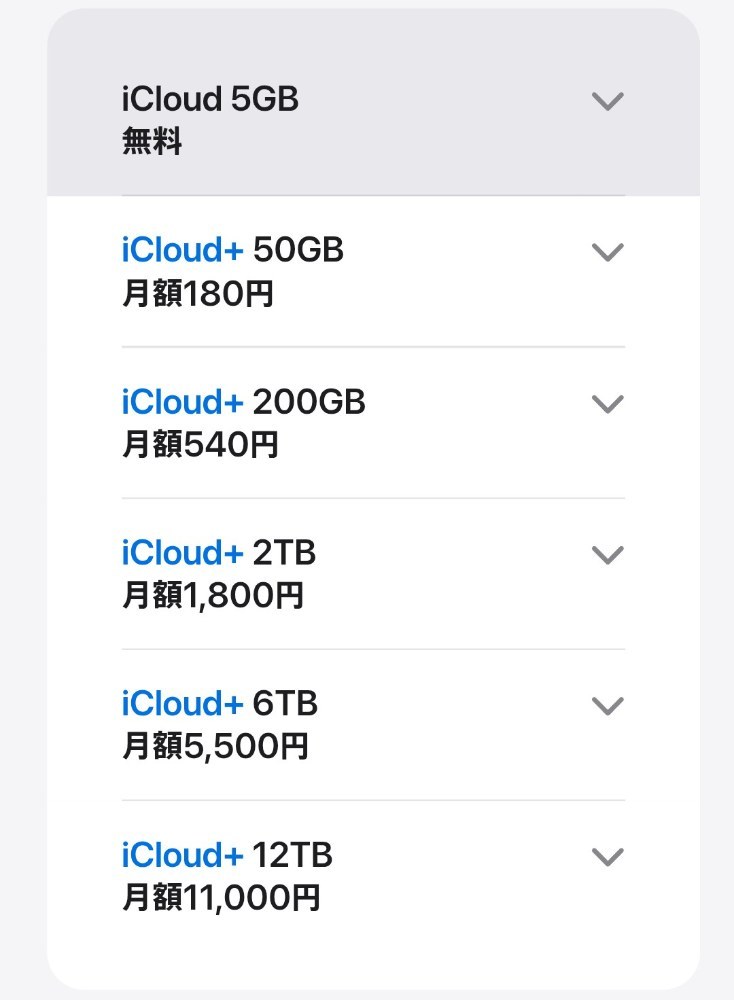Choose the 6TB plan heading

click(x=219, y=704)
